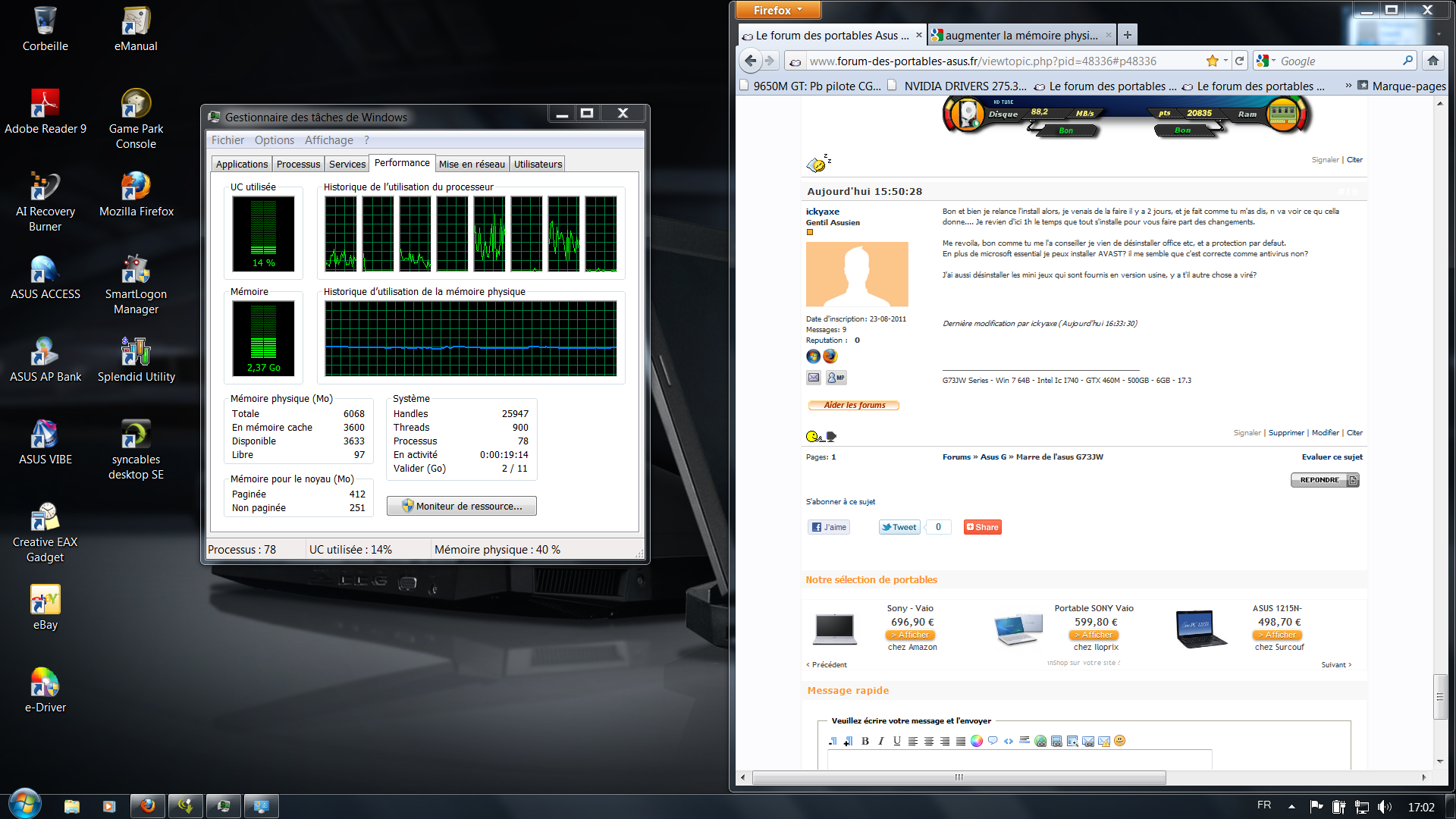Switch to the Processus tab
1456x819 pixels.
(298, 164)
